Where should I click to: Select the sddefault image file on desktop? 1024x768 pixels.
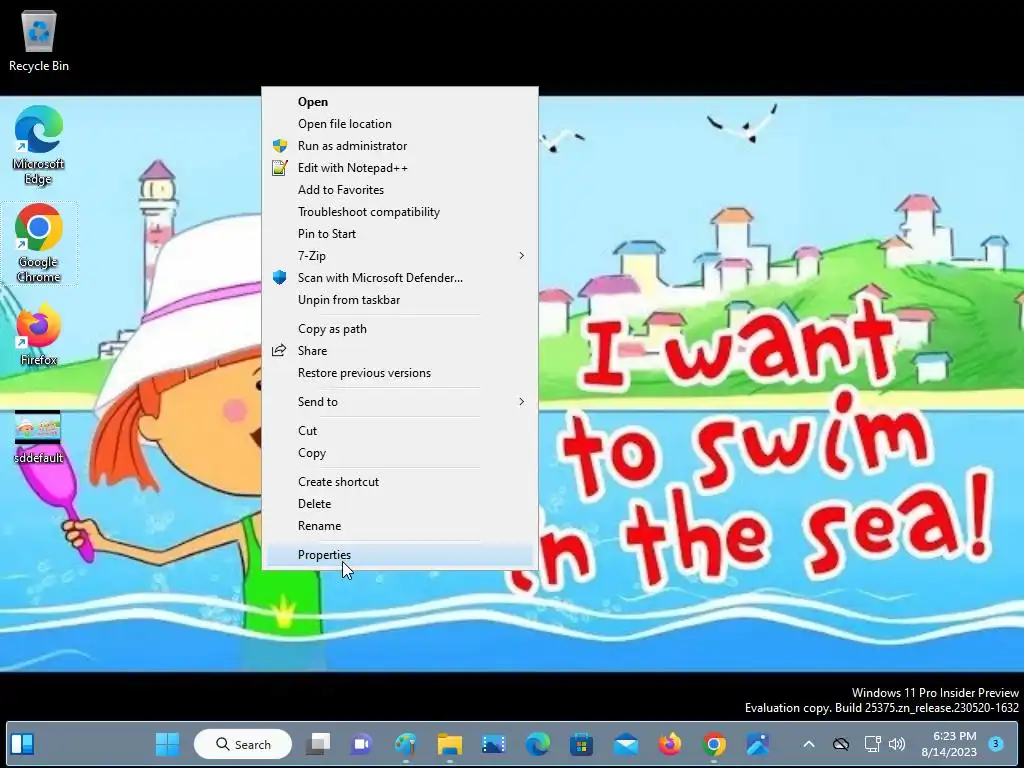39,436
